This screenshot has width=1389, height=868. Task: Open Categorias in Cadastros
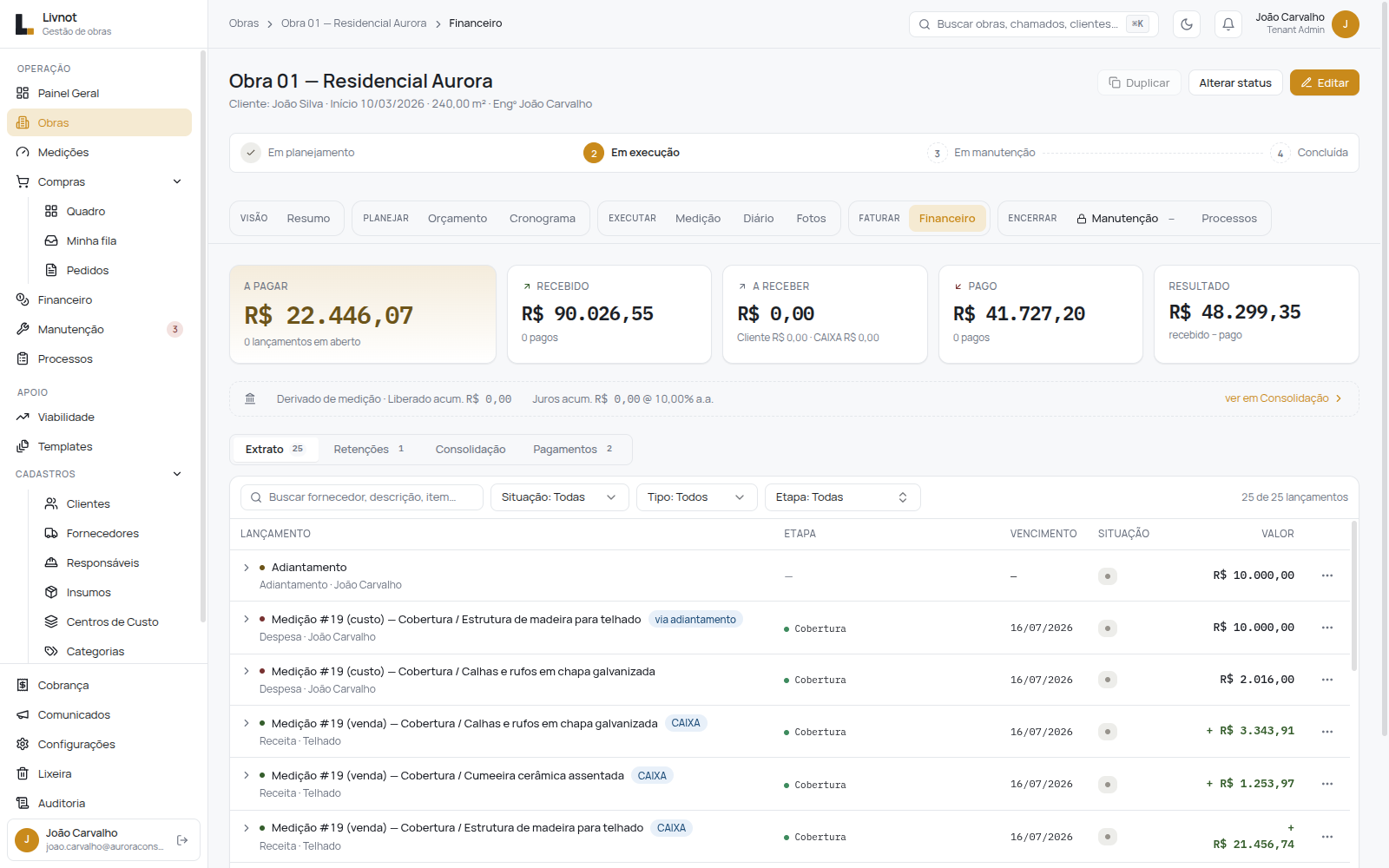click(x=113, y=651)
